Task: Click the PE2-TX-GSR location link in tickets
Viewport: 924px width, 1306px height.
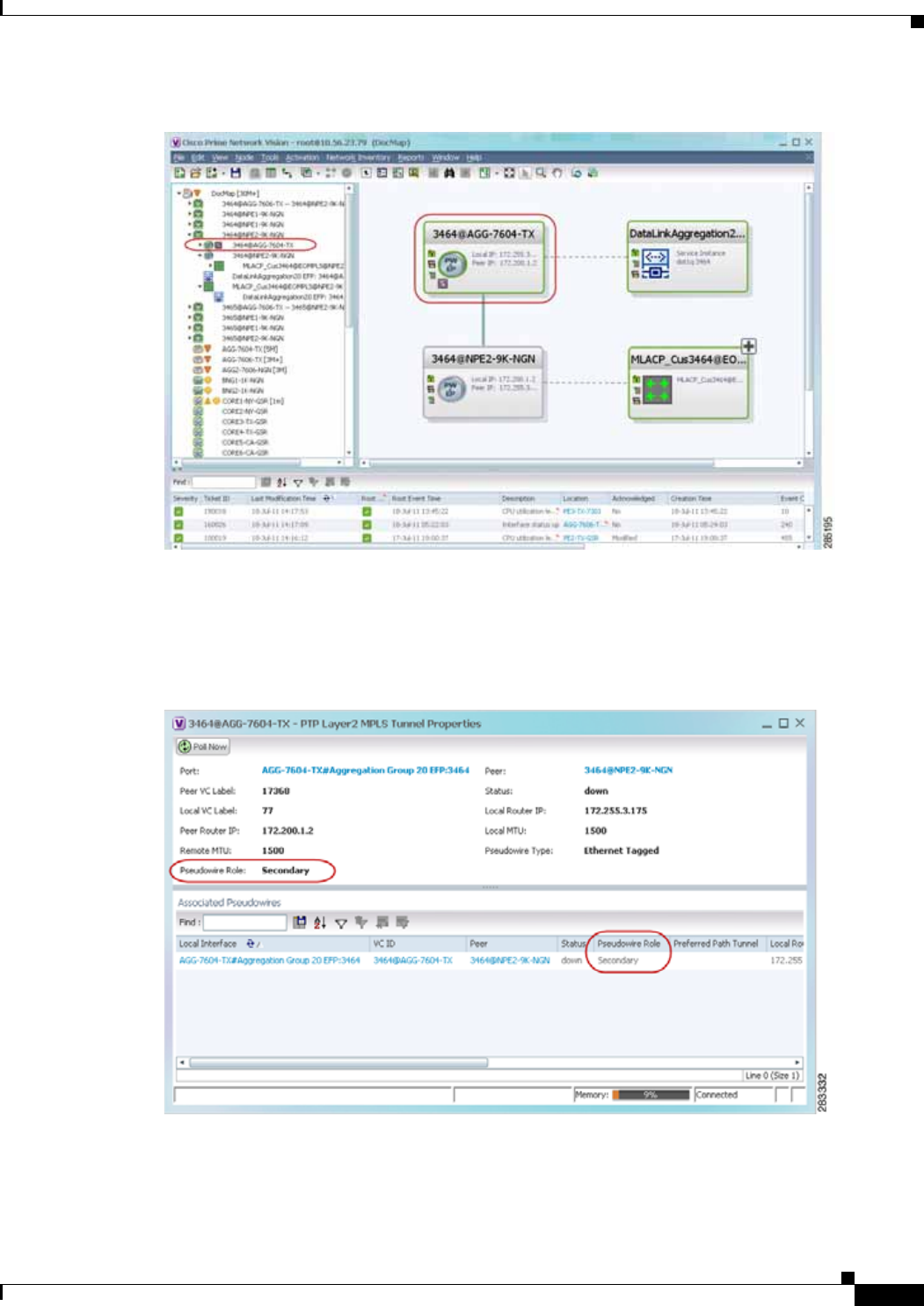Action: [x=581, y=537]
